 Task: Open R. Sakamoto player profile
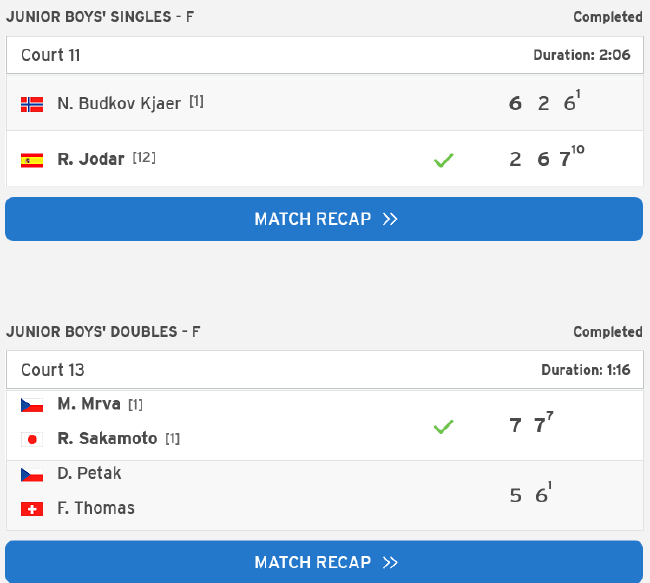(x=107, y=439)
